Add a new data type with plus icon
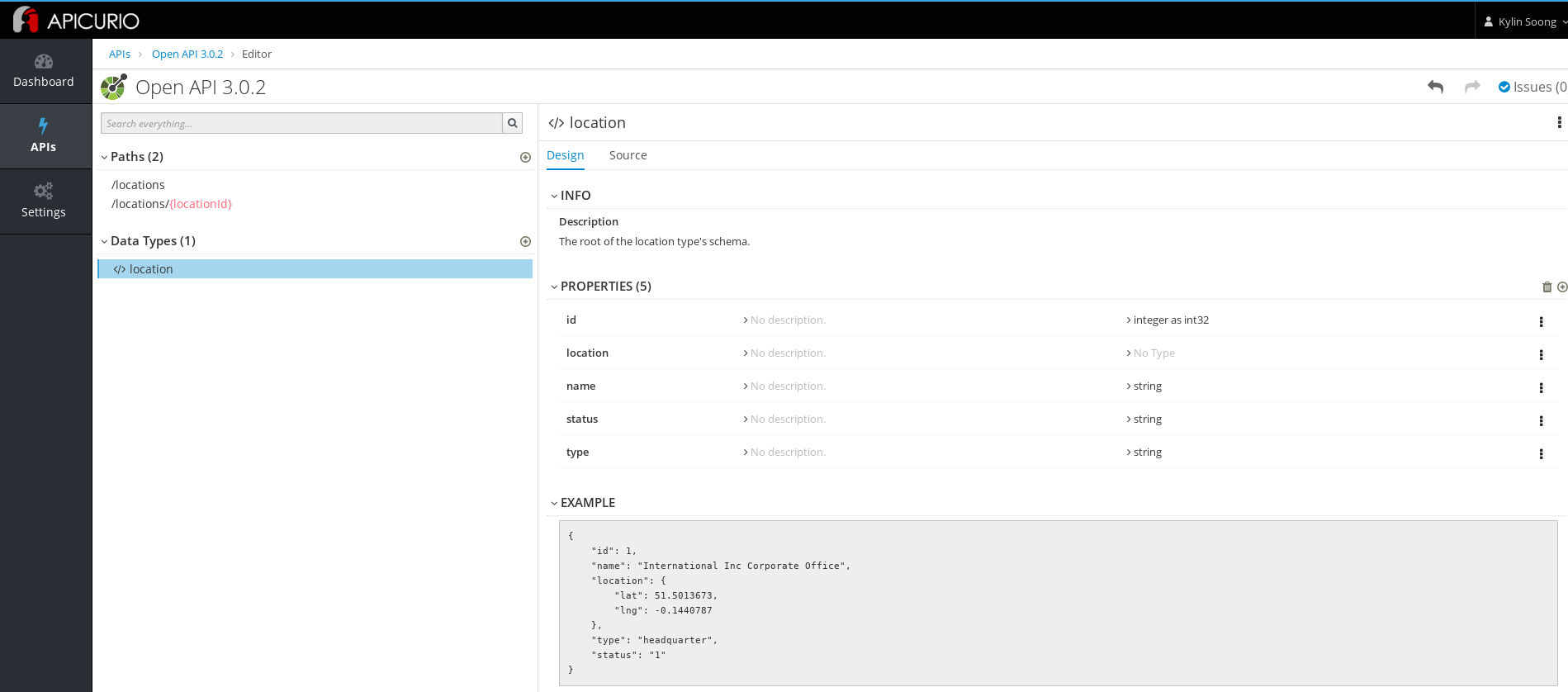 (x=525, y=241)
